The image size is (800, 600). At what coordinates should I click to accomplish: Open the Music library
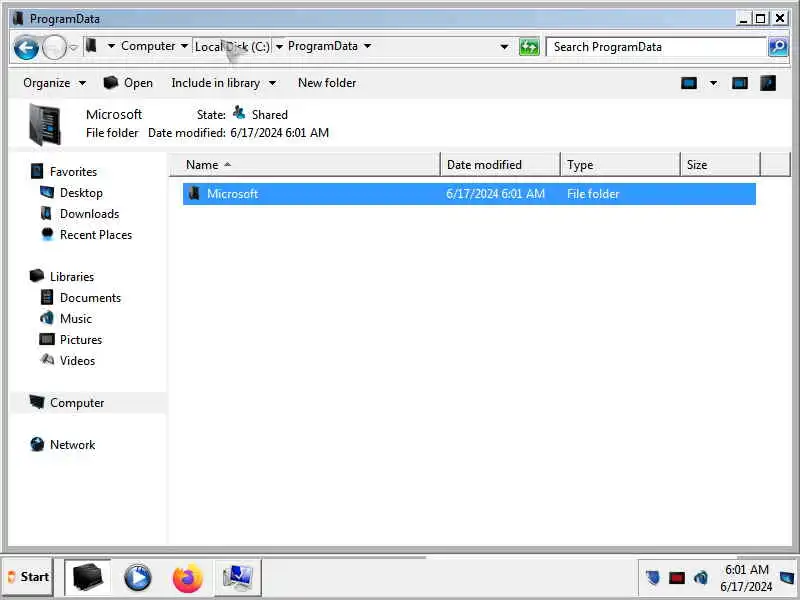76,318
